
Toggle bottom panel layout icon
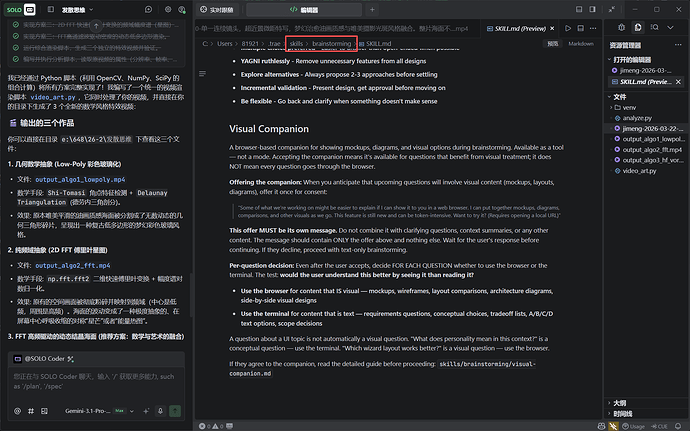pos(579,9)
